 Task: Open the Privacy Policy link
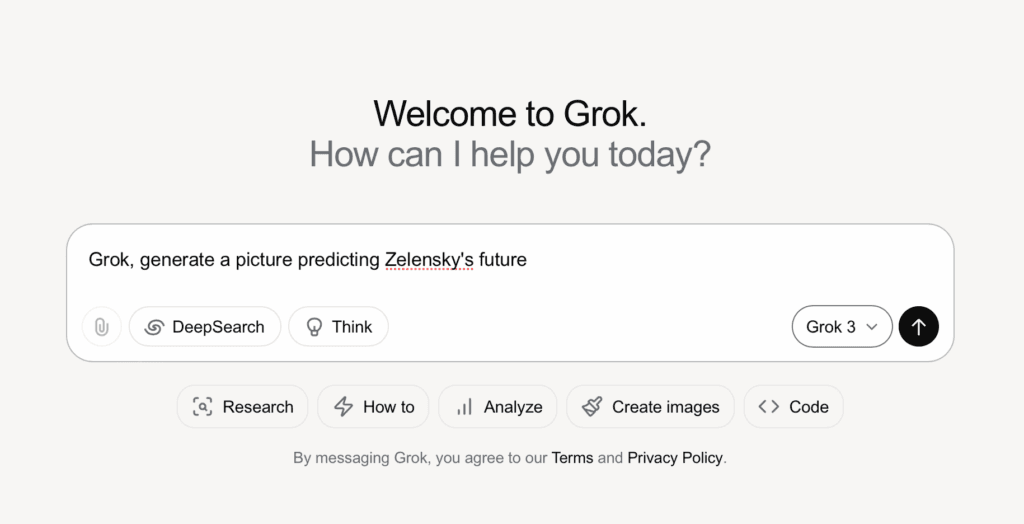(675, 458)
